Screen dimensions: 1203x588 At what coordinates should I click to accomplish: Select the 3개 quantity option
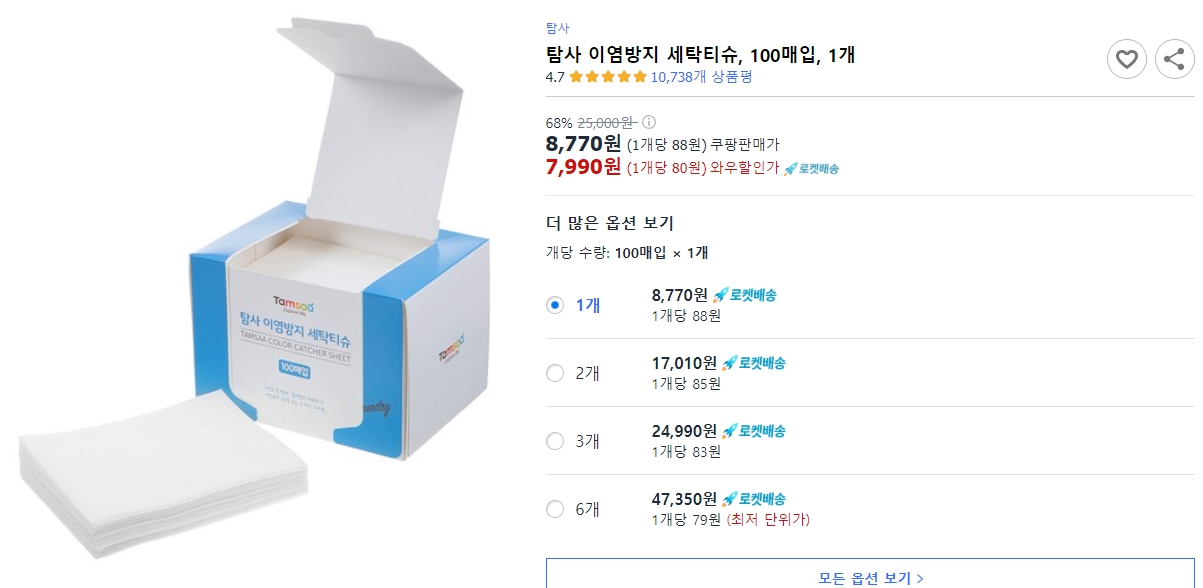coord(554,440)
